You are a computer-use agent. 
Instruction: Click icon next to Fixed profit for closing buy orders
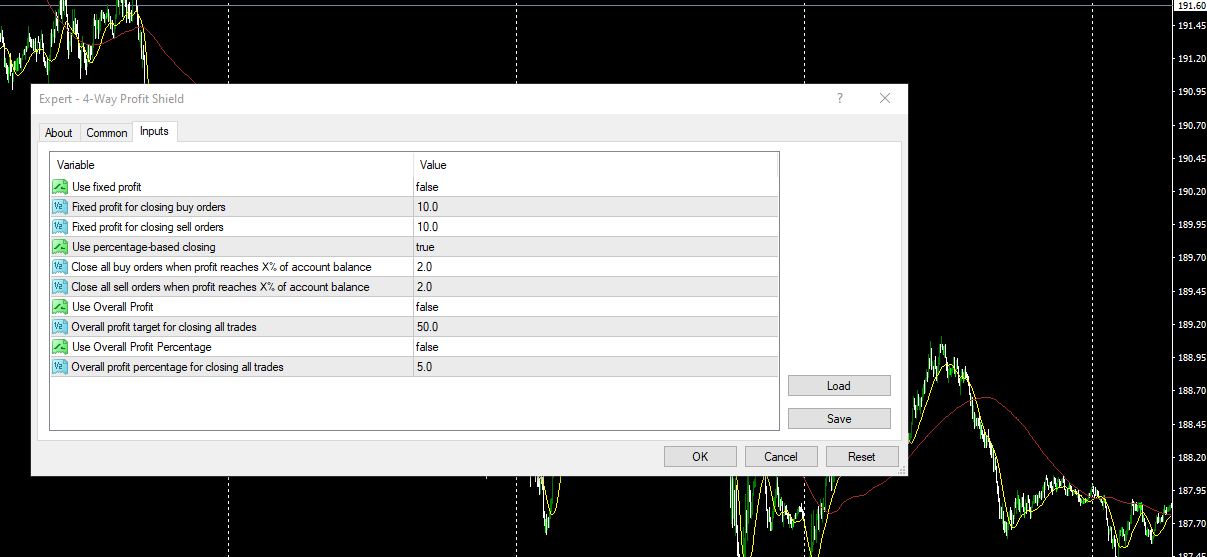(59, 207)
